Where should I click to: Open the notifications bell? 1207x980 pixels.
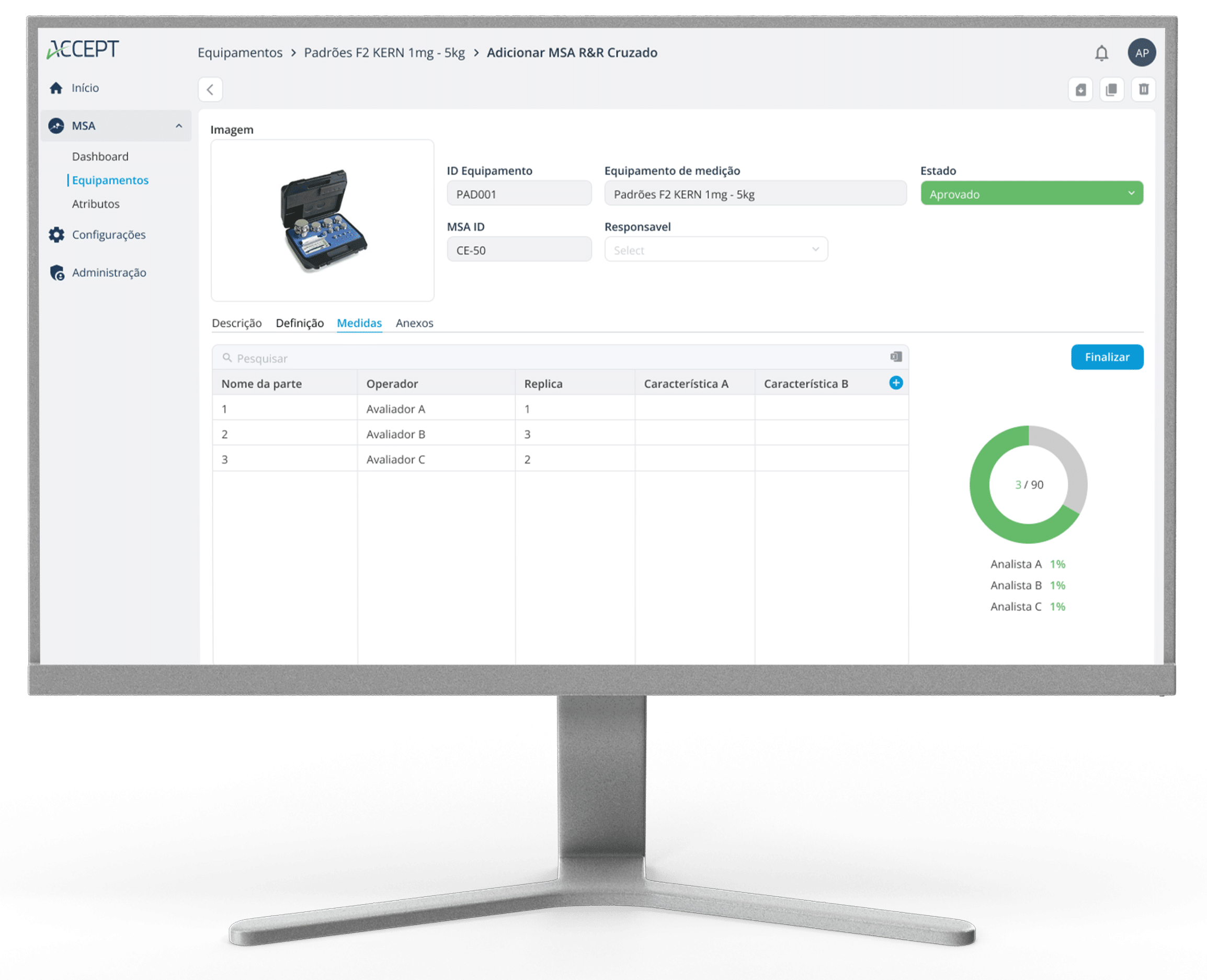1101,53
